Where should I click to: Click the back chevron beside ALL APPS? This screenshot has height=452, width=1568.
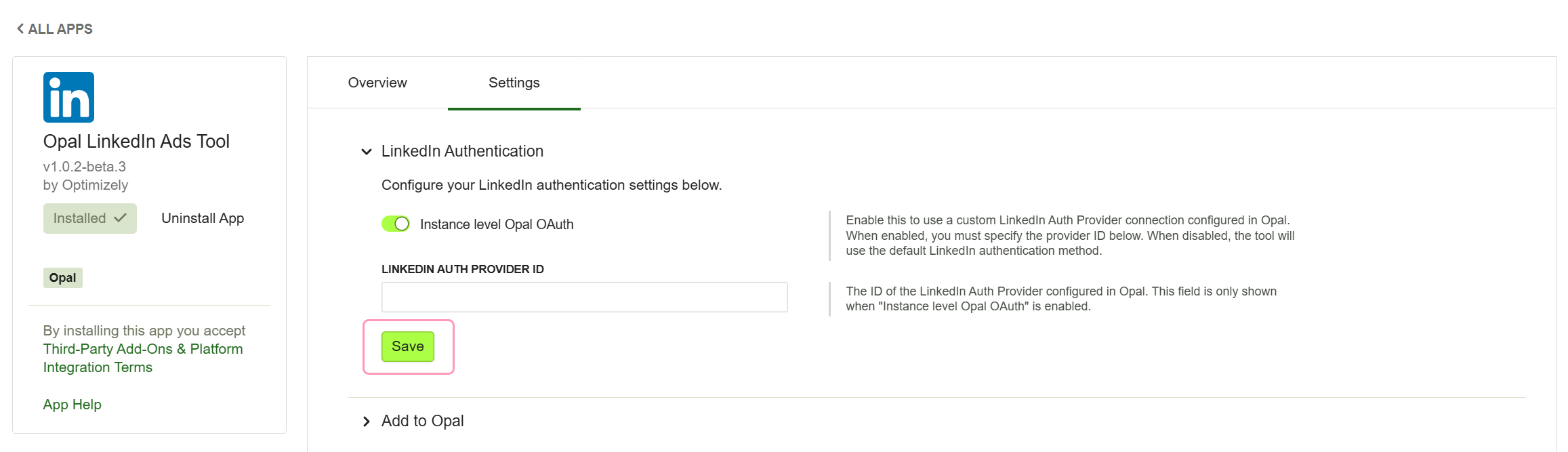click(x=20, y=28)
